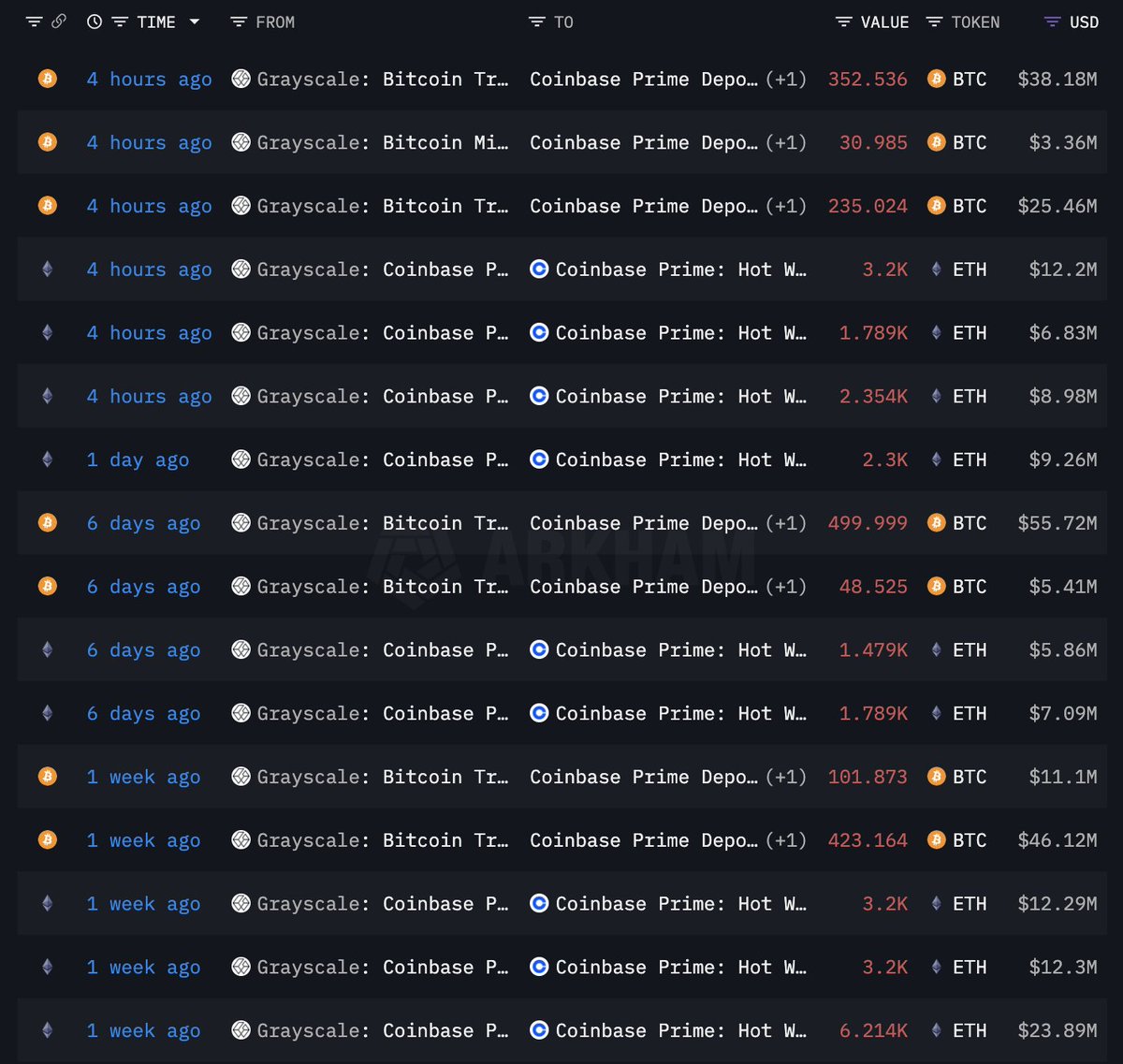Viewport: 1123px width, 1064px height.
Task: Click the VALUE column header
Action: coord(884,22)
